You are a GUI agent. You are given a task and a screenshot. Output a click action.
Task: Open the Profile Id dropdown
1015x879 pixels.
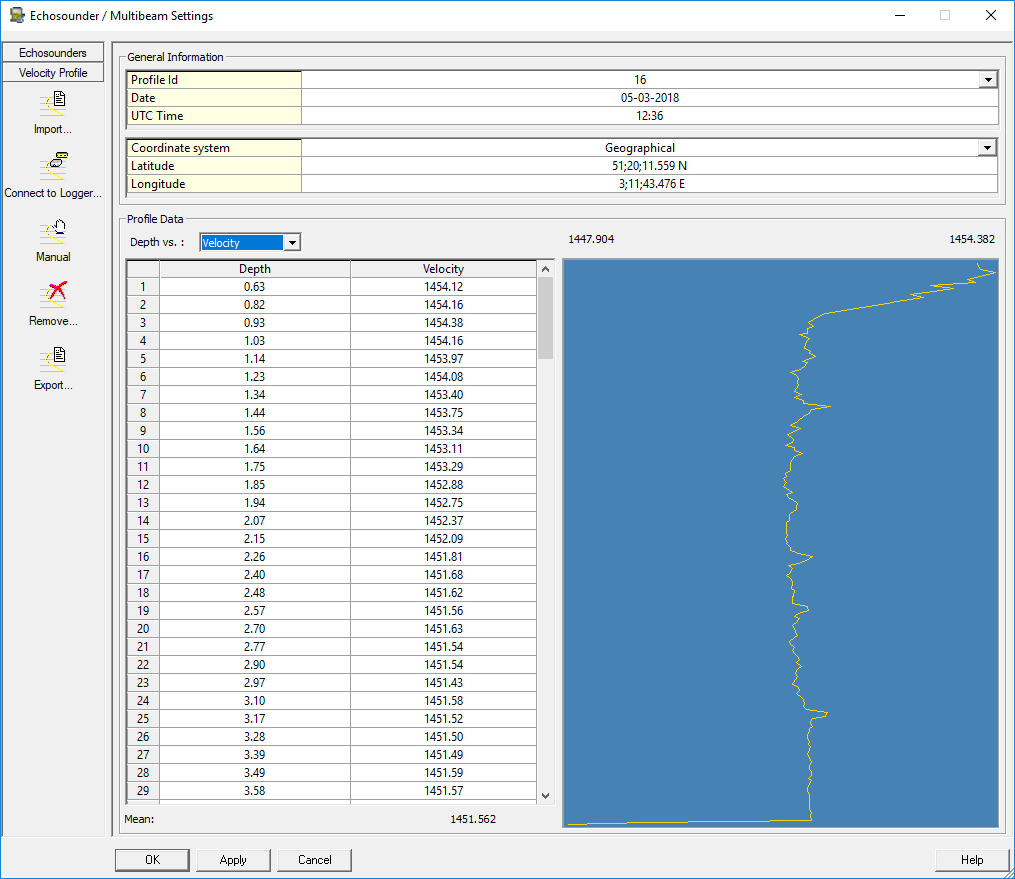click(x=987, y=80)
